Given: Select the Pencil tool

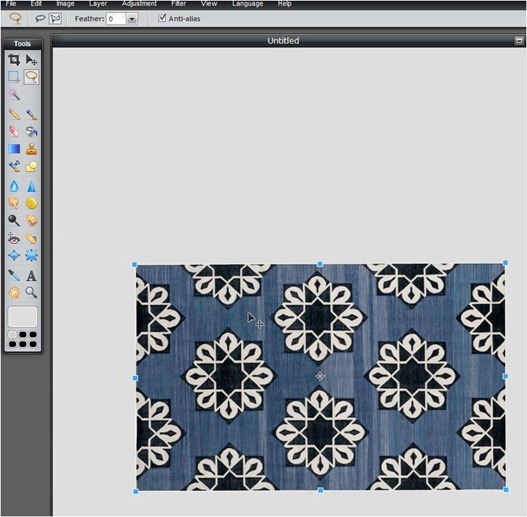Looking at the screenshot, I should [14, 114].
